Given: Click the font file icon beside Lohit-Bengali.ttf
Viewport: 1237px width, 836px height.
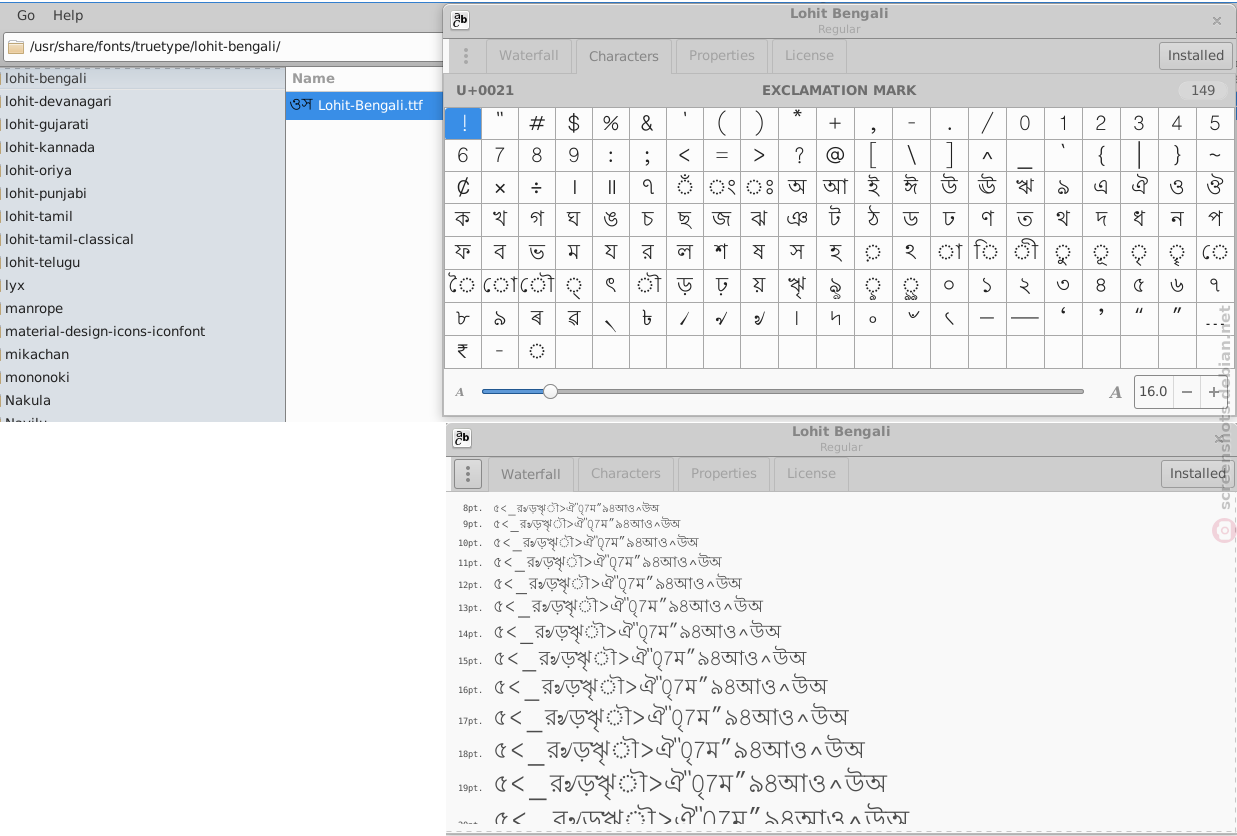Looking at the screenshot, I should [301, 105].
